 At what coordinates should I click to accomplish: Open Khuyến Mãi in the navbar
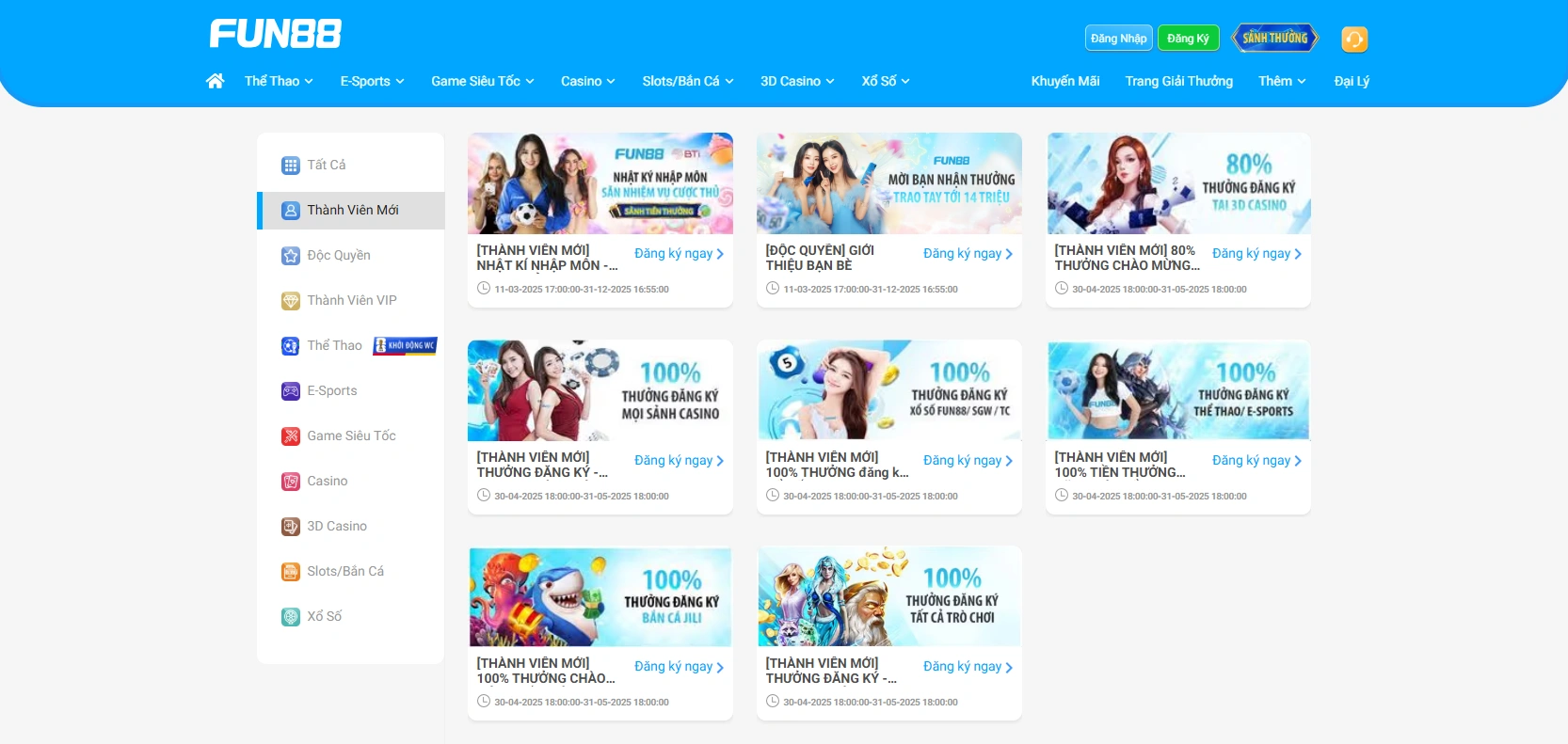[x=1065, y=81]
